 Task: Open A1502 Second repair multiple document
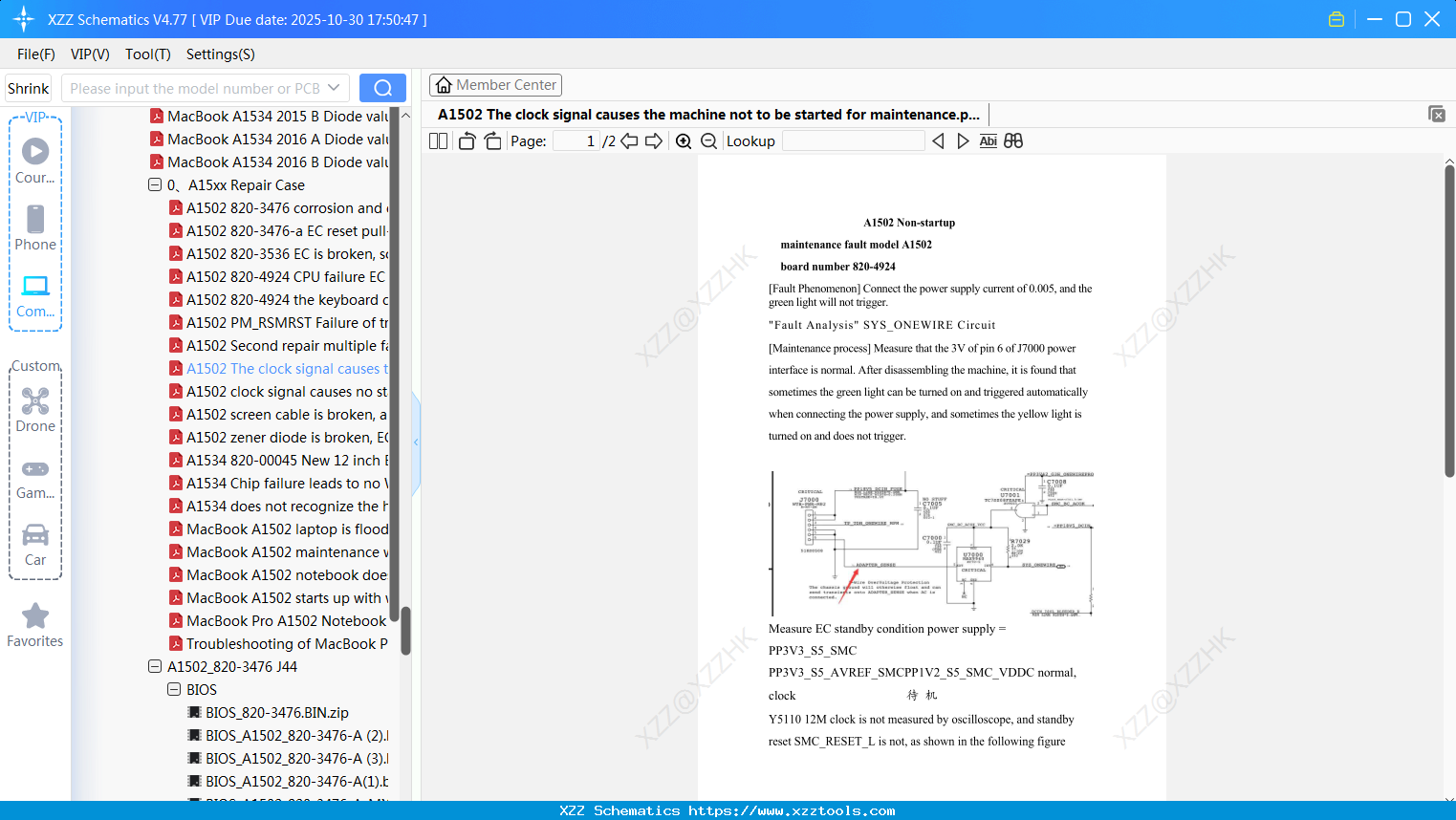click(279, 346)
